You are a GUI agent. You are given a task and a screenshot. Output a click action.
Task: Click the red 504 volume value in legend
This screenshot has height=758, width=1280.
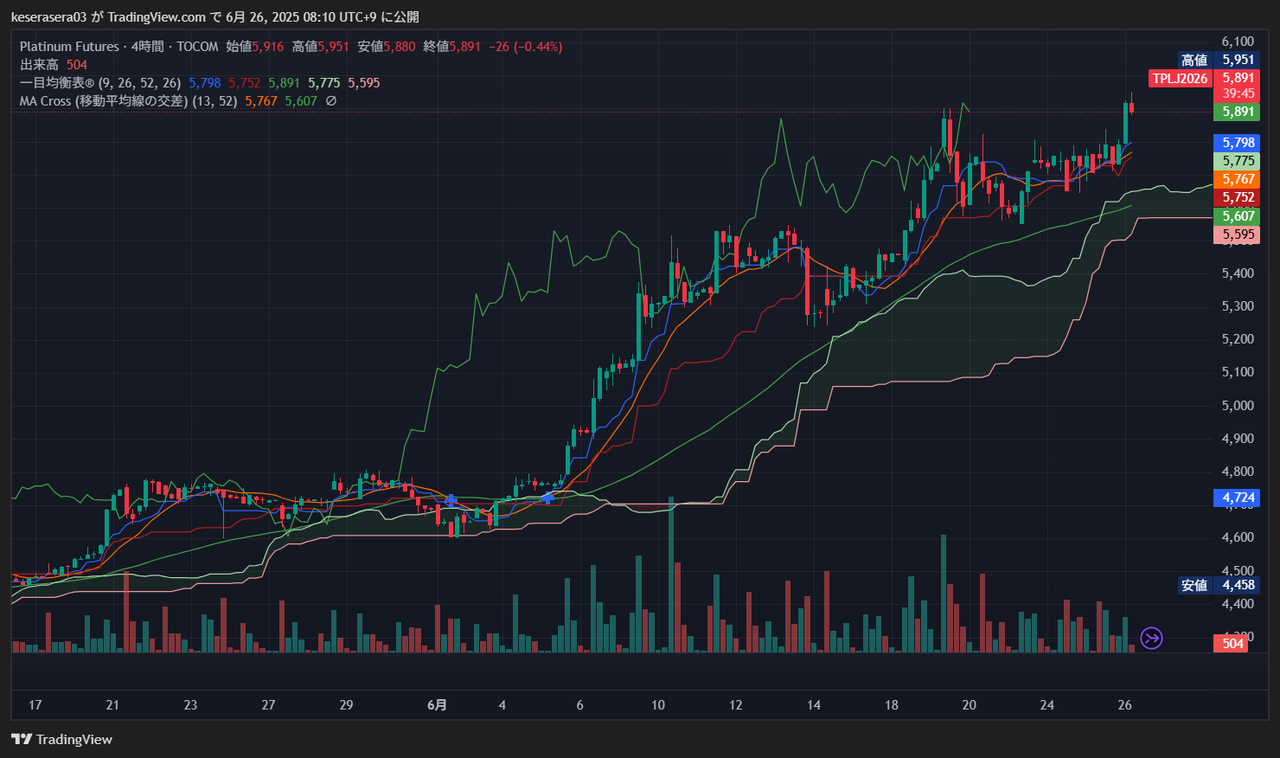coord(77,64)
